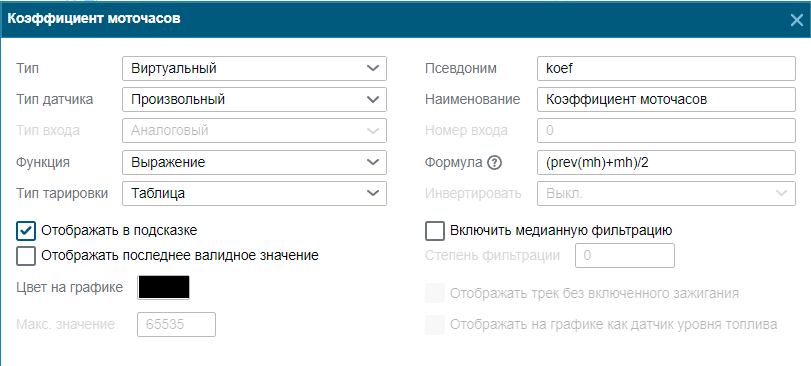The image size is (811, 366).
Task: Click the Степень фильтрации input field
Action: [x=625, y=255]
